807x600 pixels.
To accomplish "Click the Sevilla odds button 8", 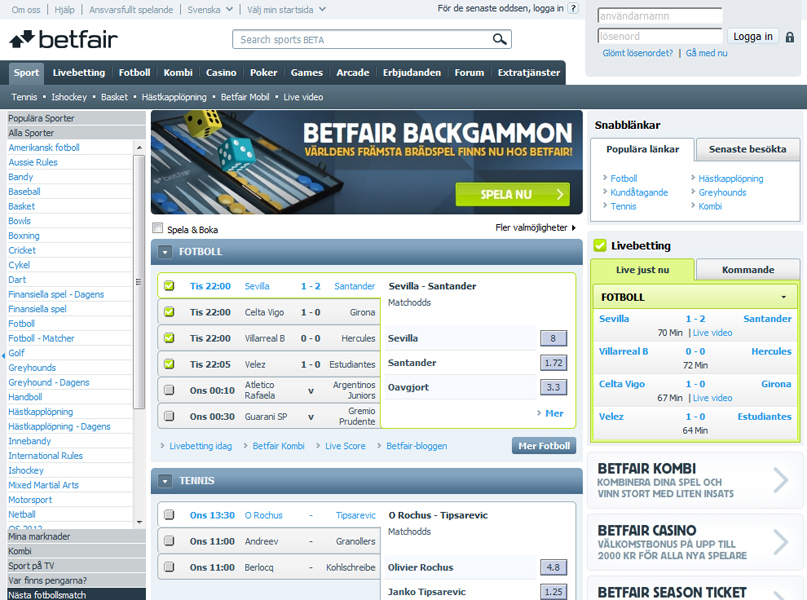I will (x=553, y=338).
